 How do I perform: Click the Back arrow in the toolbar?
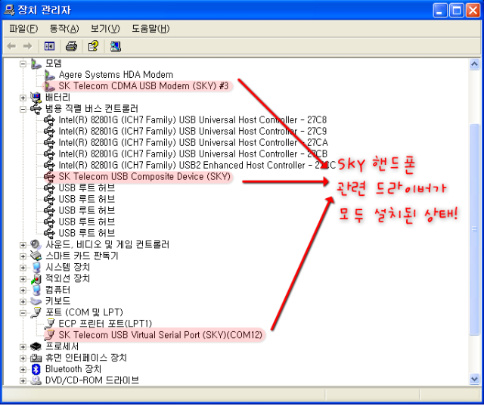pos(12,46)
